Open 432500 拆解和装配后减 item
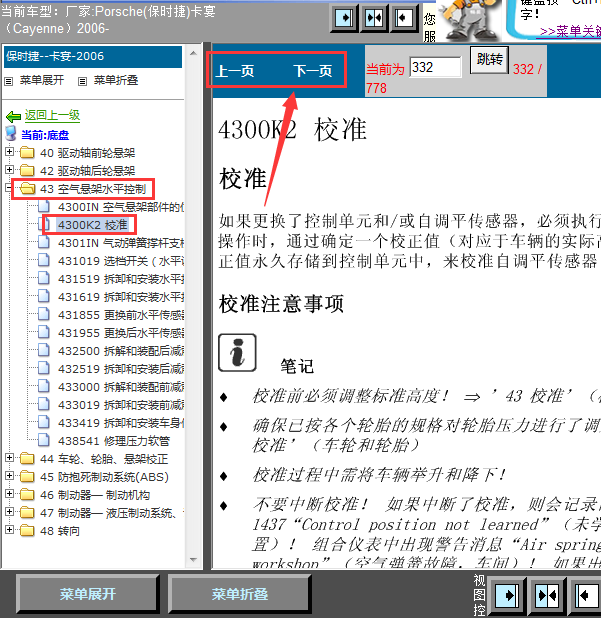The width and height of the screenshot is (601, 618). [x=121, y=351]
